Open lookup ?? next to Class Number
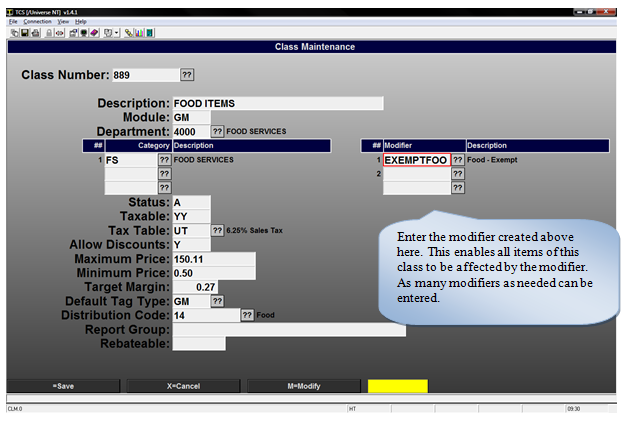625x425 pixels. pos(187,75)
